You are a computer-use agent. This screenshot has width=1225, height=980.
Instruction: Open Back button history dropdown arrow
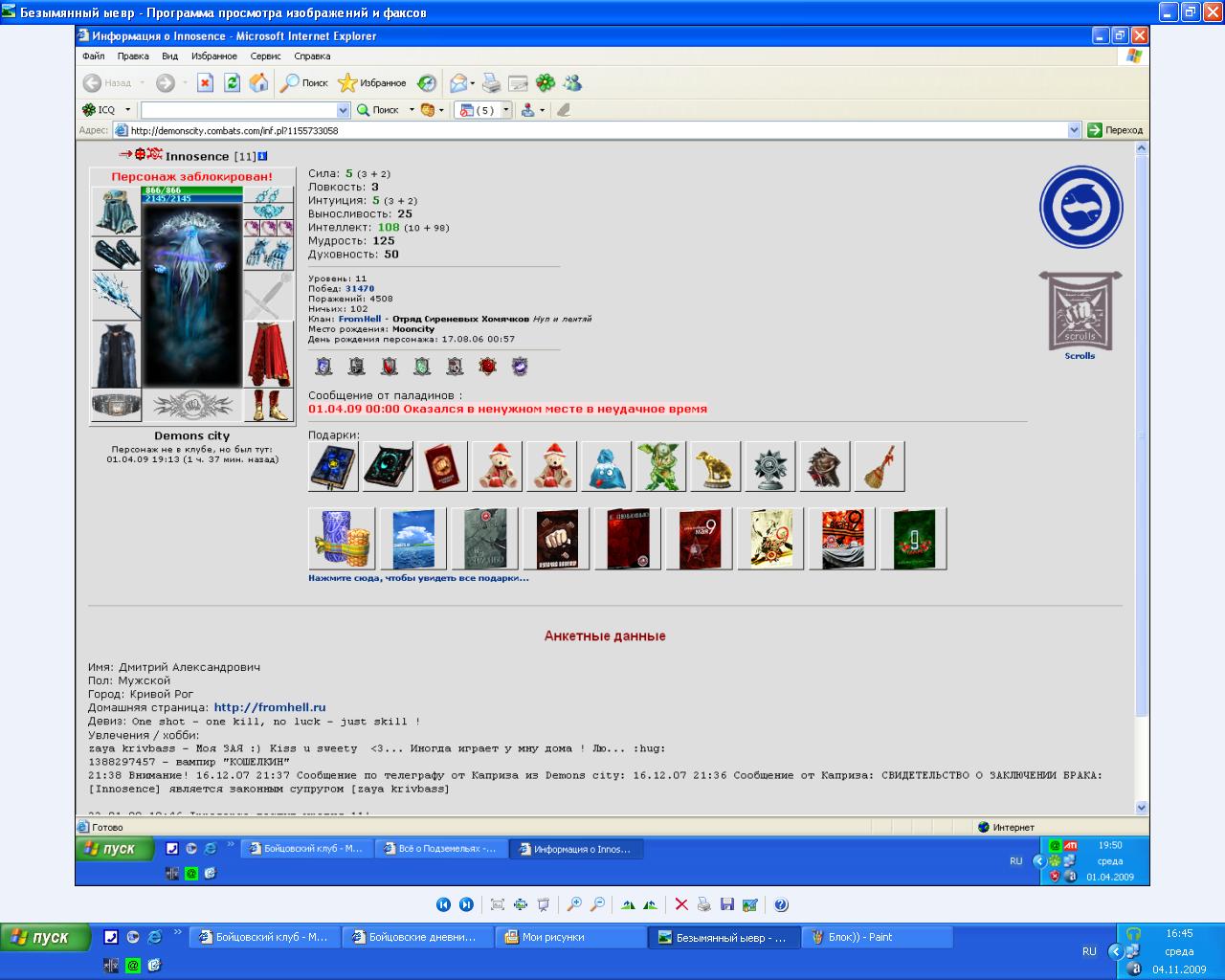click(142, 83)
